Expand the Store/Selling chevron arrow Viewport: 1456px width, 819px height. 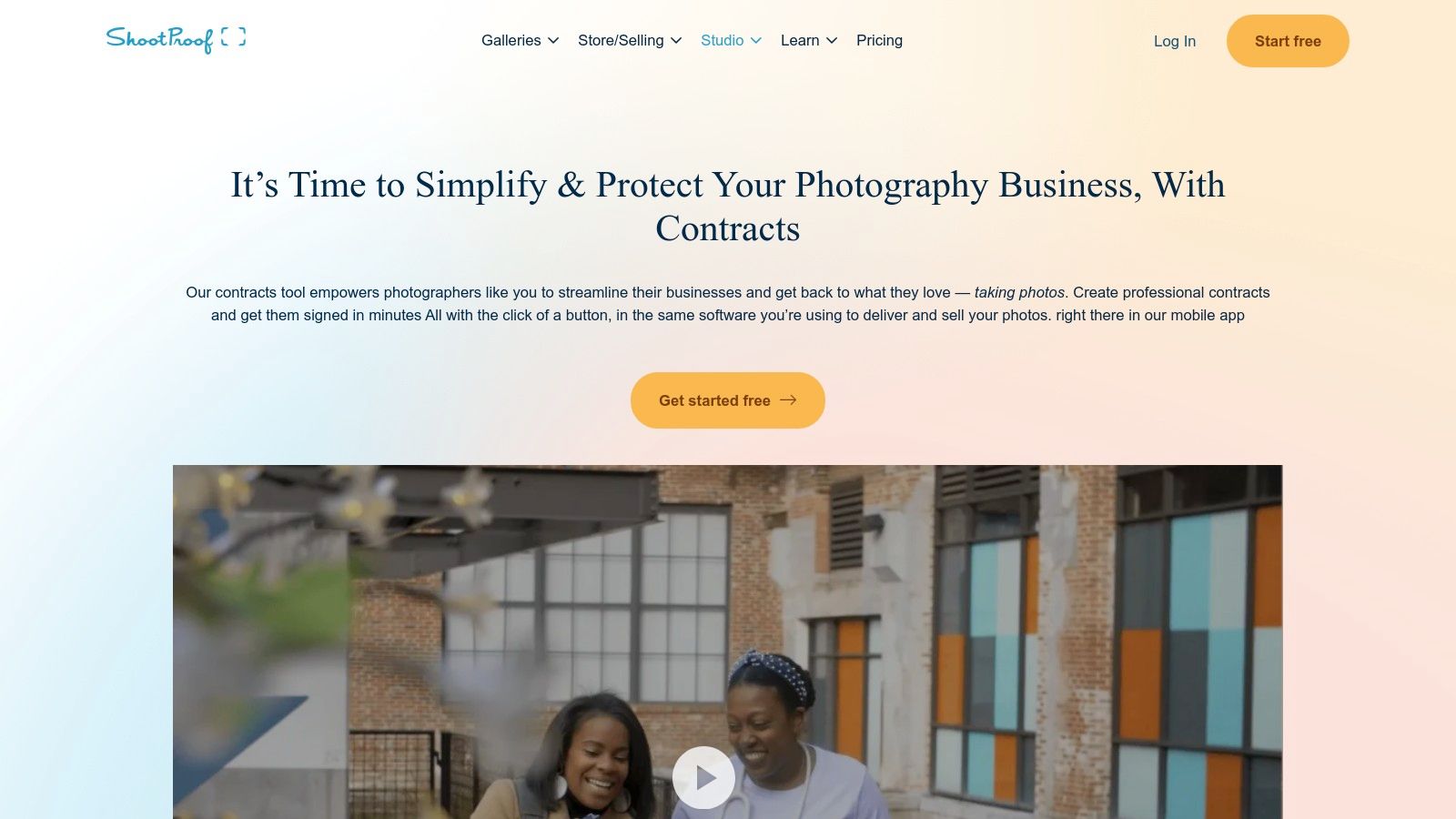pyautogui.click(x=676, y=40)
